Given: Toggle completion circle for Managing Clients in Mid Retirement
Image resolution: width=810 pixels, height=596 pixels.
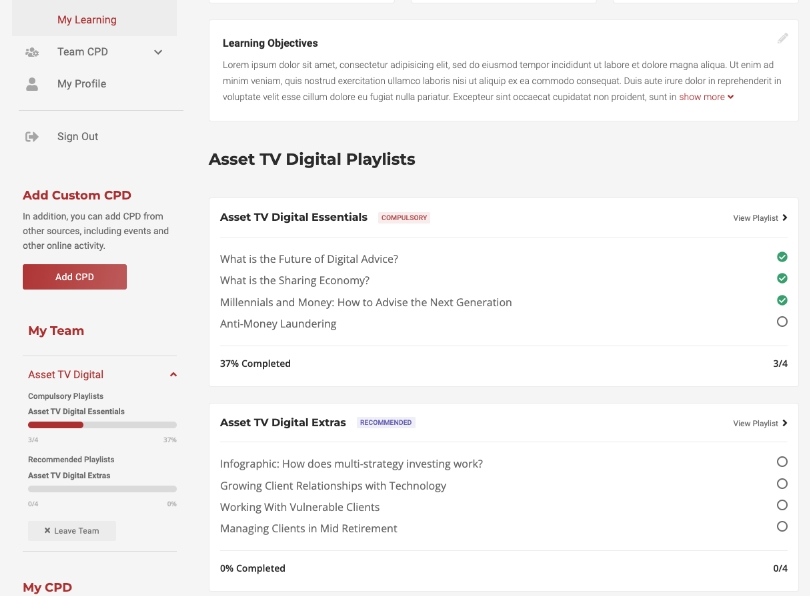Looking at the screenshot, I should (x=782, y=527).
